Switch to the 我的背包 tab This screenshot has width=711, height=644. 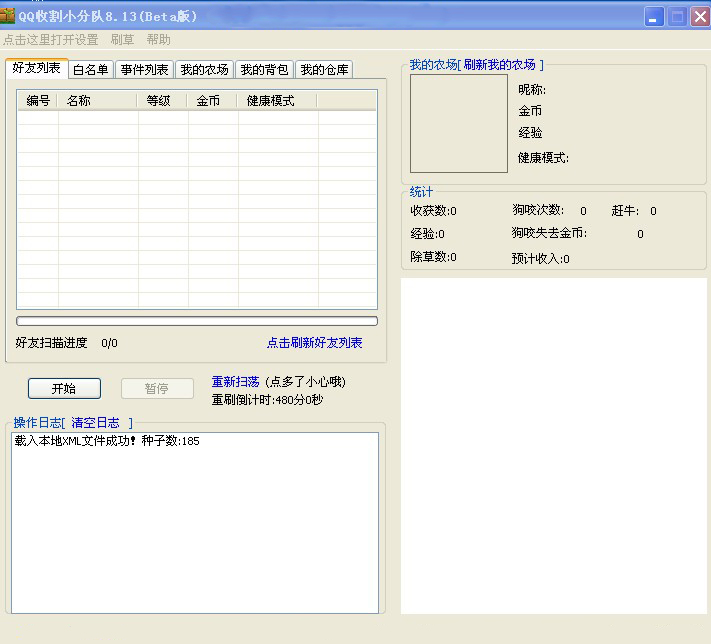[x=264, y=70]
